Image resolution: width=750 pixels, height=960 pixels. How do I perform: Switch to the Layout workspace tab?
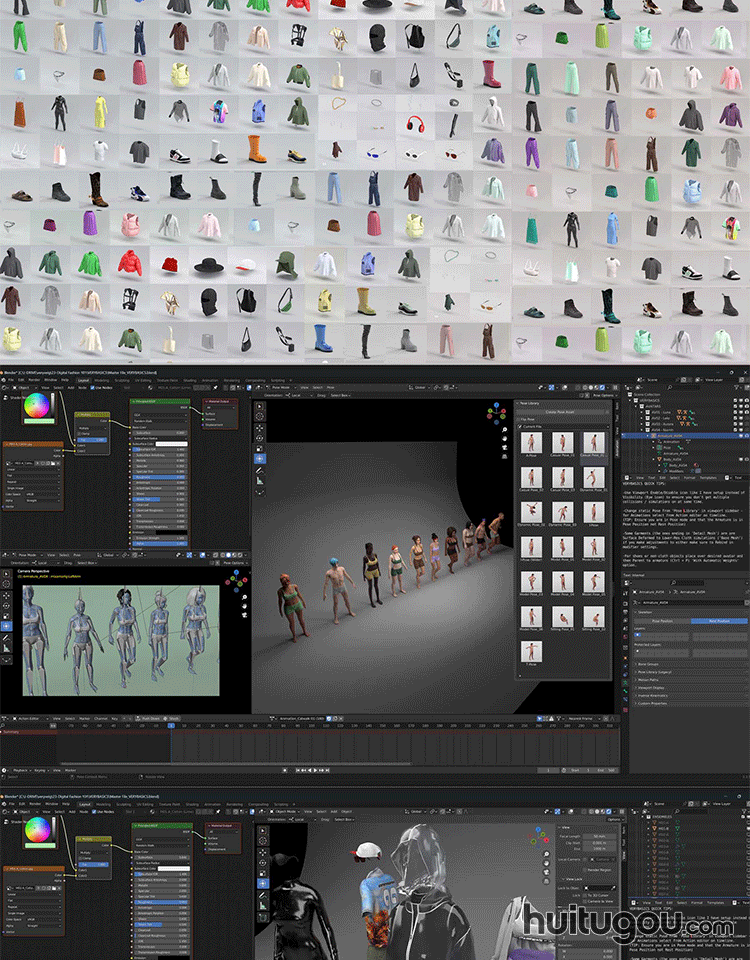83,380
